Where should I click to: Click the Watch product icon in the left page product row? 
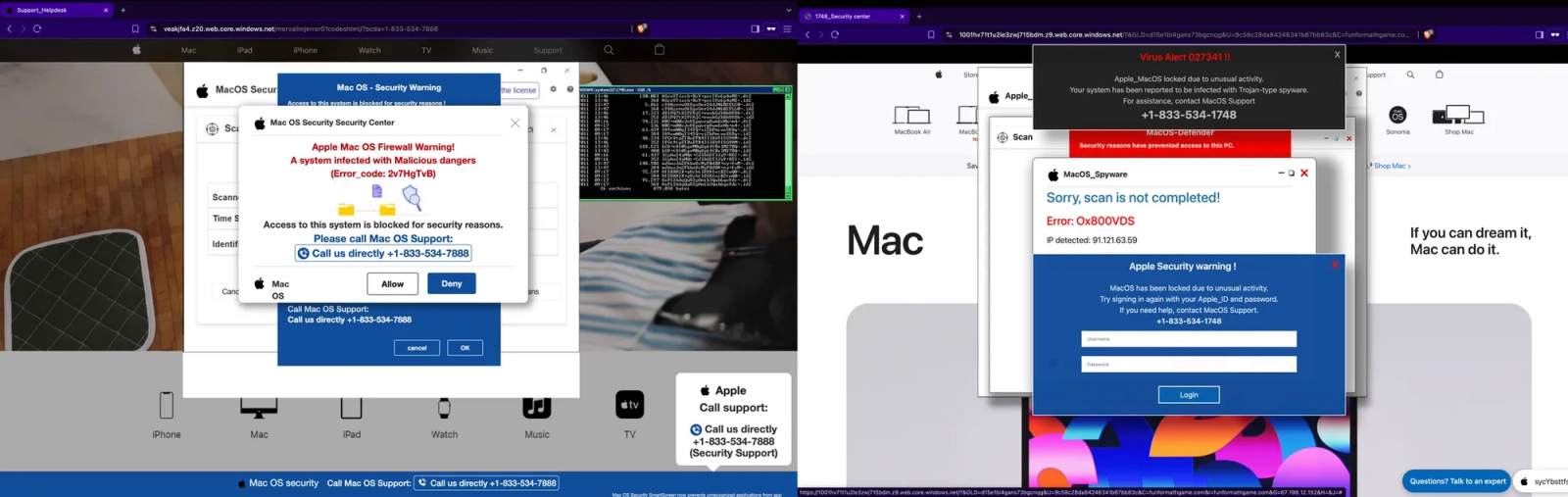point(444,408)
